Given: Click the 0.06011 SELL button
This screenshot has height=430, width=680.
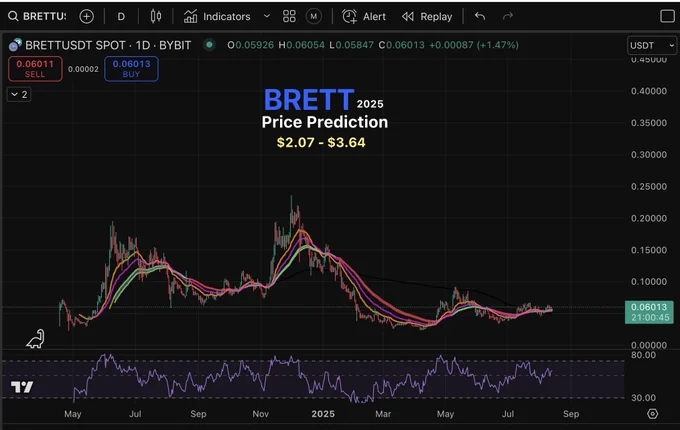Looking at the screenshot, I should 35,69.
